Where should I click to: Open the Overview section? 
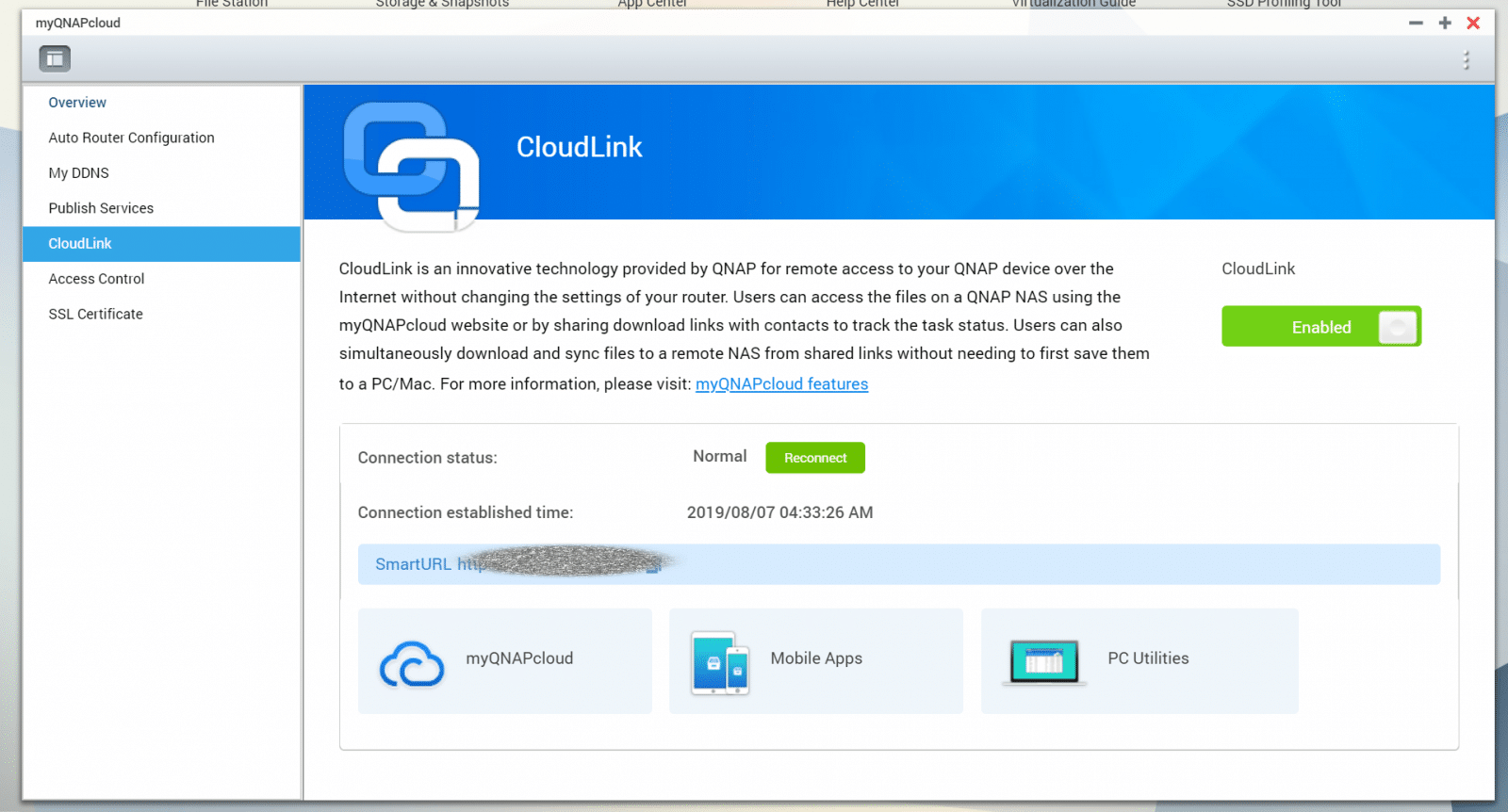pos(77,103)
